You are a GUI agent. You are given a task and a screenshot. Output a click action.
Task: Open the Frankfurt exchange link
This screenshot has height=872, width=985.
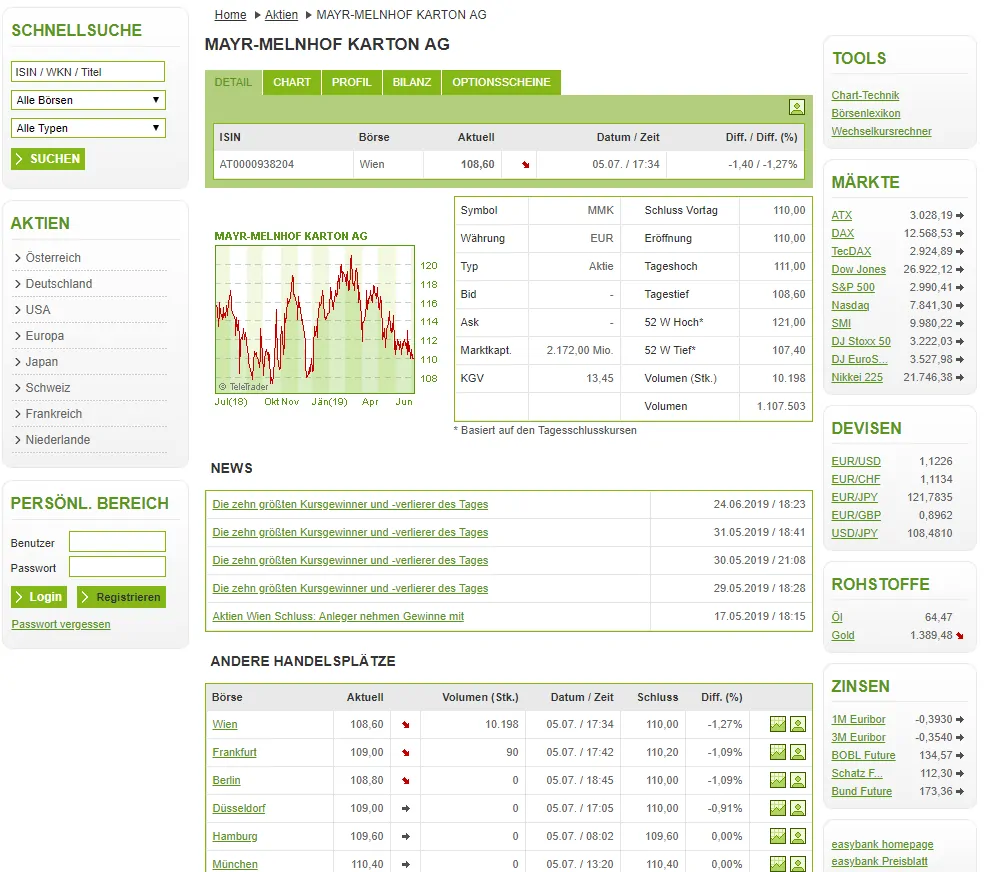point(234,753)
